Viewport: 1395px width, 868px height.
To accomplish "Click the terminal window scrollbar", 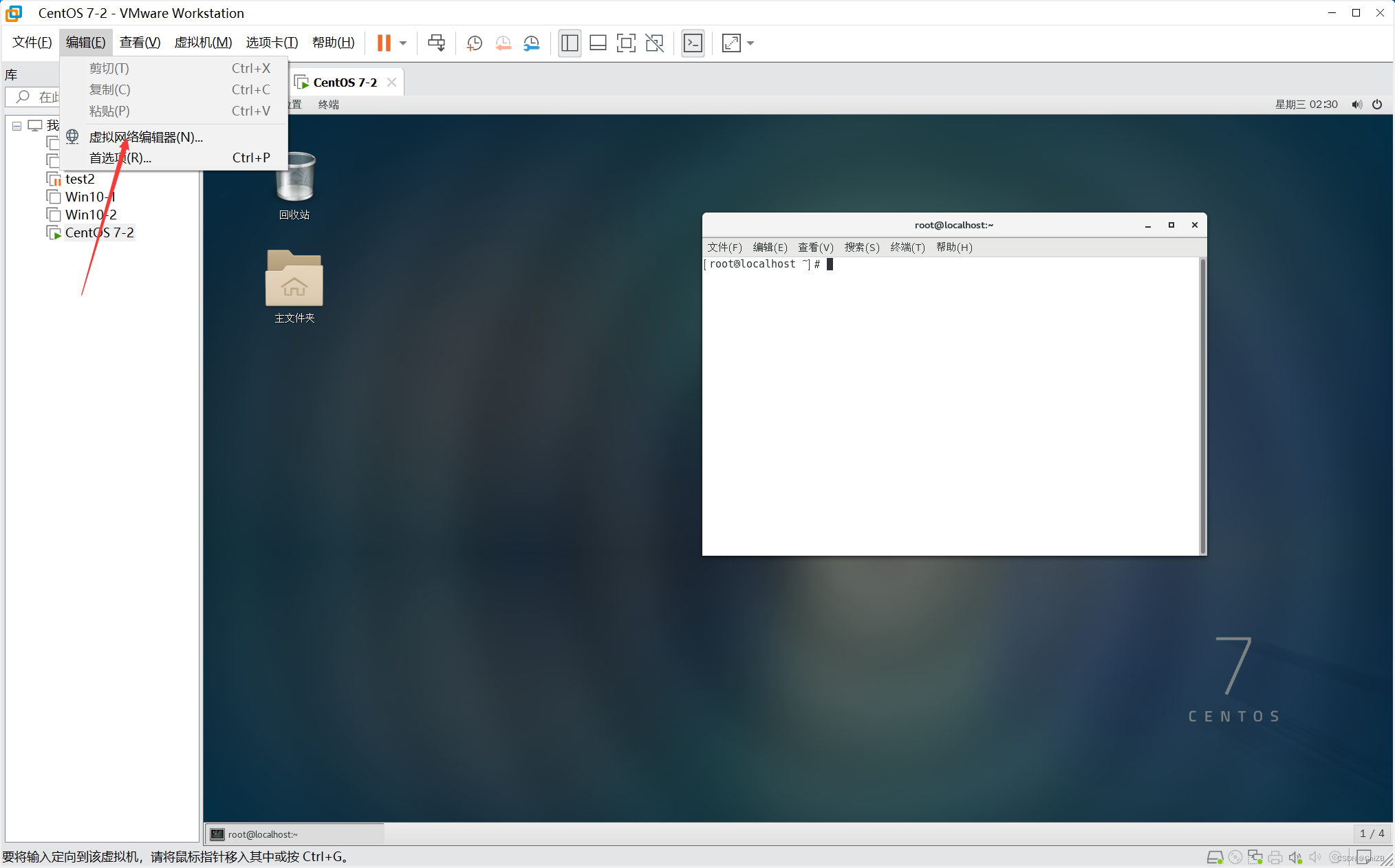I will coord(1202,406).
